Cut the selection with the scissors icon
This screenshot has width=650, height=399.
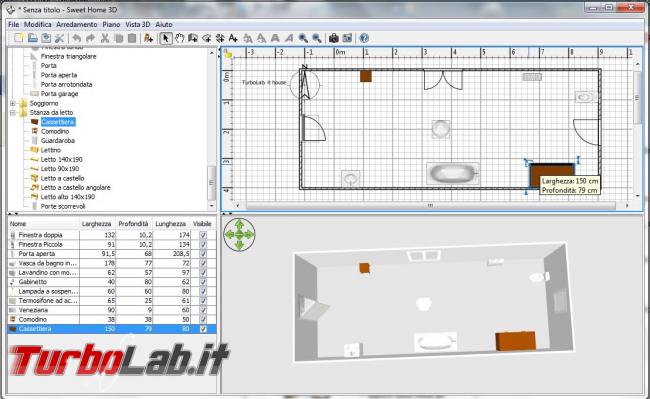(x=105, y=38)
